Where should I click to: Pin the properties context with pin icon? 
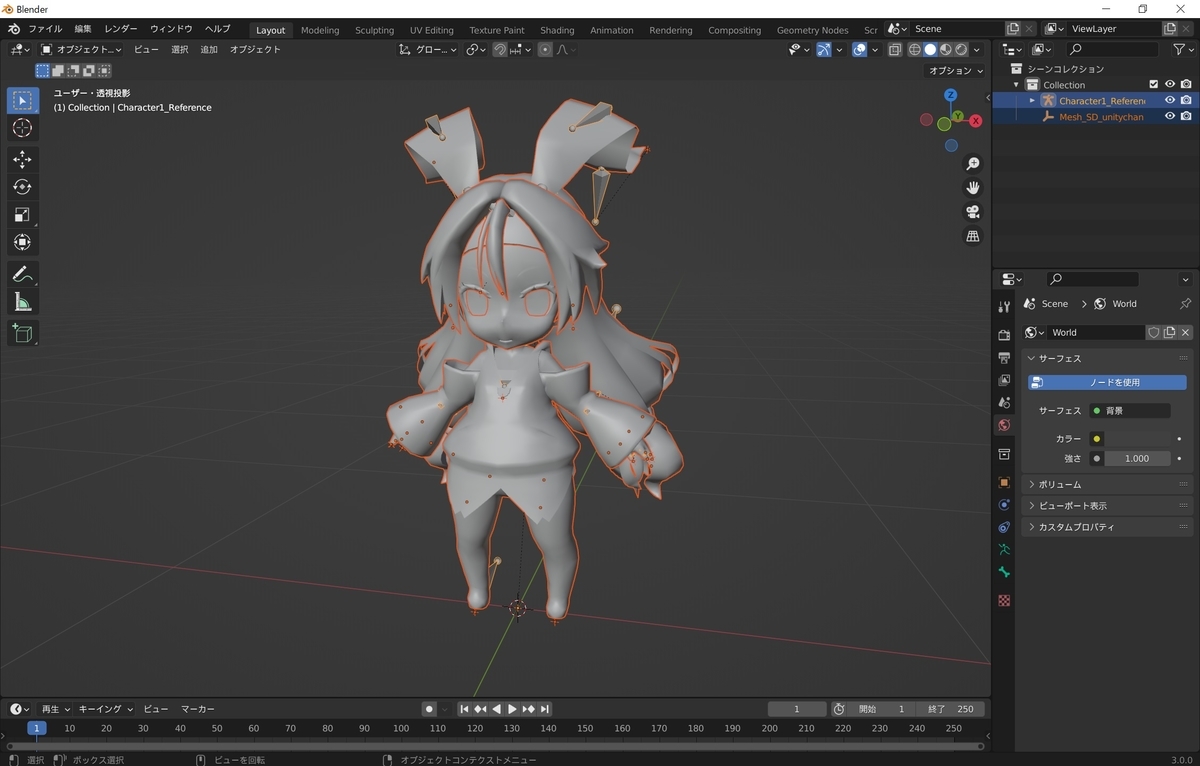click(1185, 304)
